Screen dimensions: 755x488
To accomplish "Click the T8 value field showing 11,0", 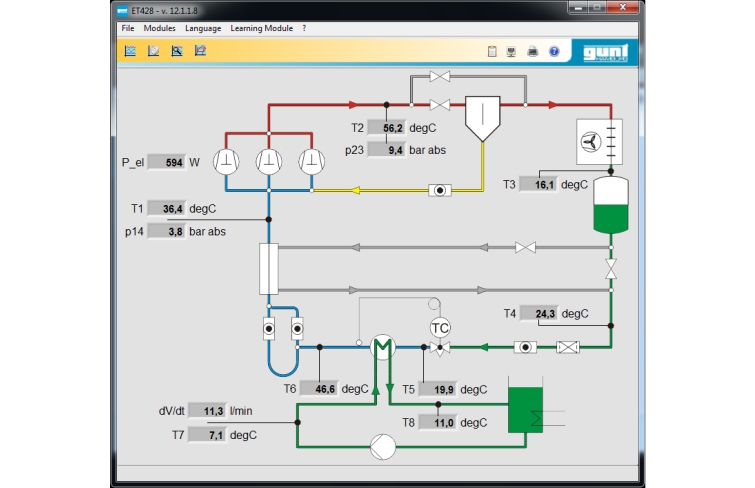I will (438, 422).
